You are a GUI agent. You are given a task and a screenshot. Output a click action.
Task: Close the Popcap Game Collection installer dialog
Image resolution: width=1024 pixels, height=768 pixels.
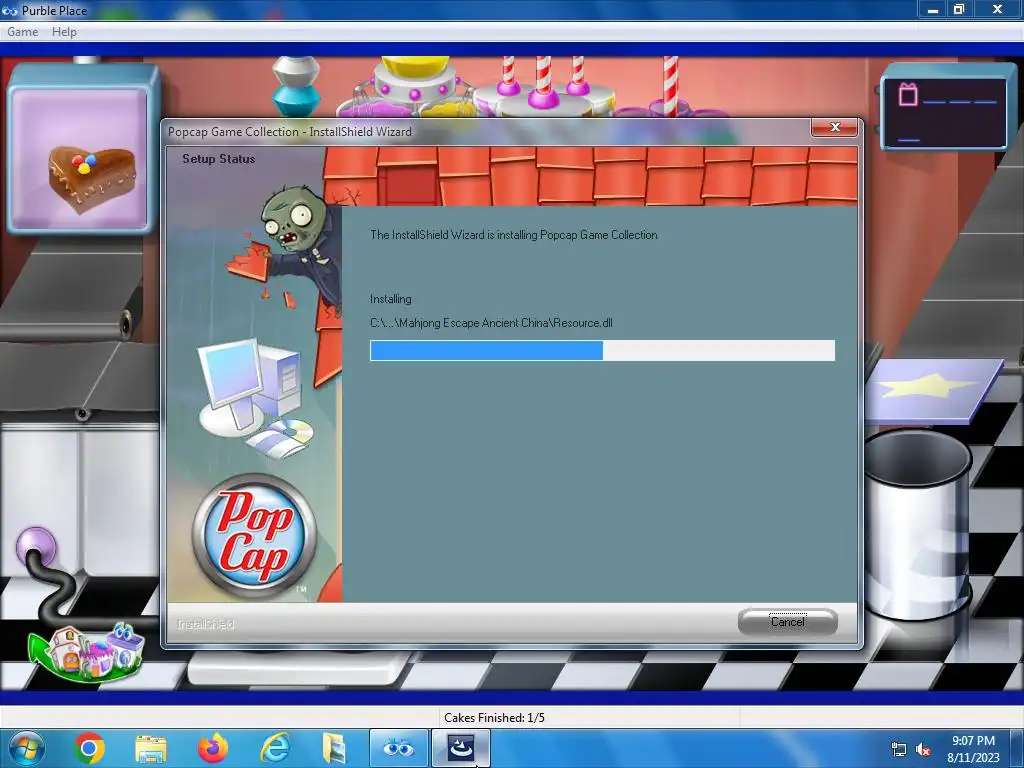coord(834,127)
